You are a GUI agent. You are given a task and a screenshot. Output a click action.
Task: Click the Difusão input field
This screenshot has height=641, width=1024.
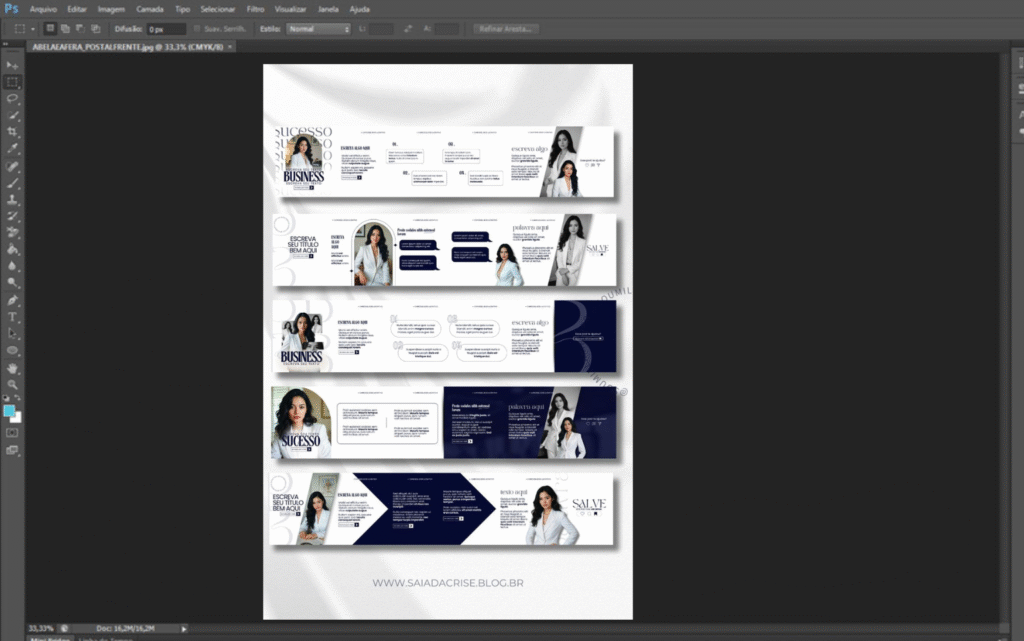166,29
